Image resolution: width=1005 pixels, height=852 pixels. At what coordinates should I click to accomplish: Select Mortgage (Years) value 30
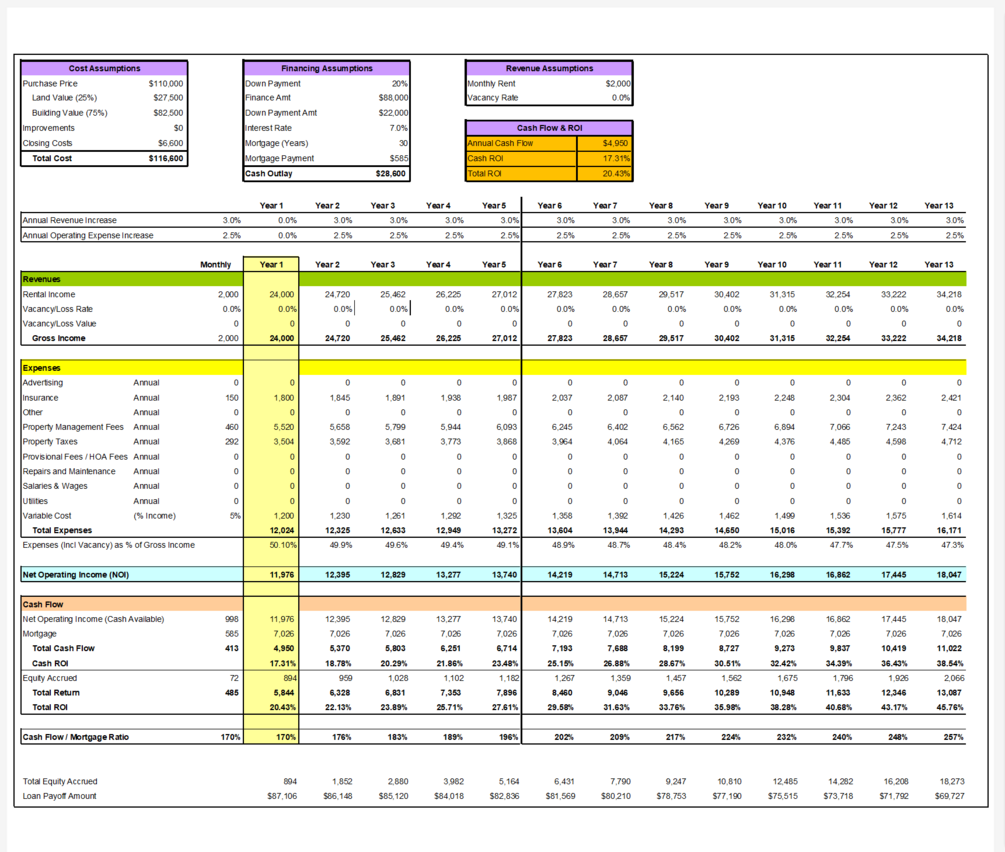coord(403,143)
